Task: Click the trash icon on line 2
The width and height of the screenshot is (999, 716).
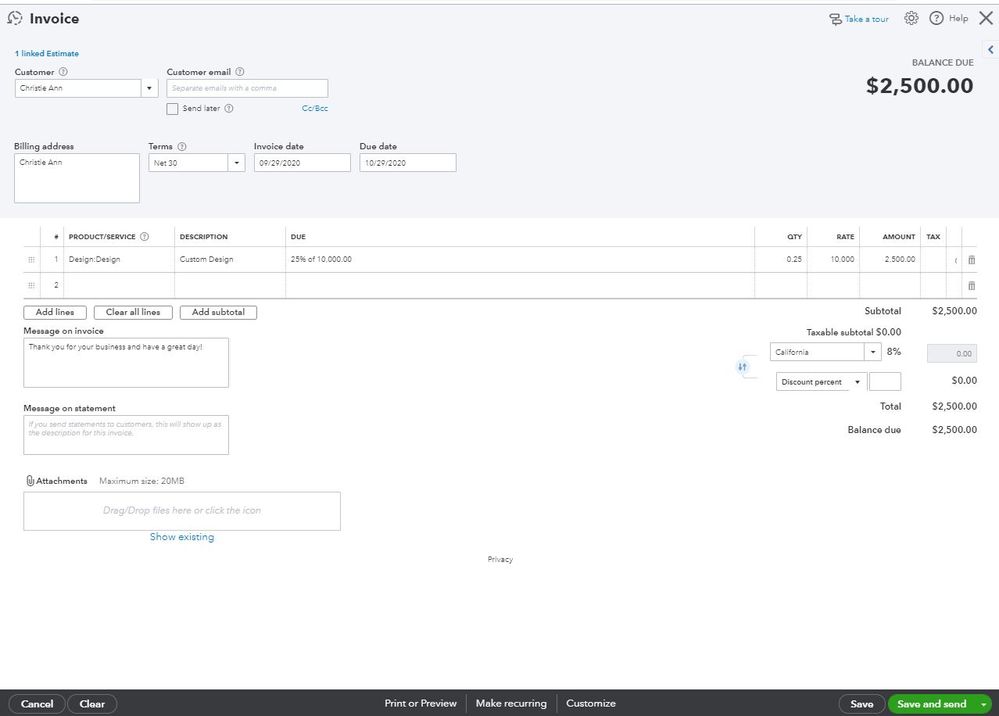Action: click(x=971, y=286)
